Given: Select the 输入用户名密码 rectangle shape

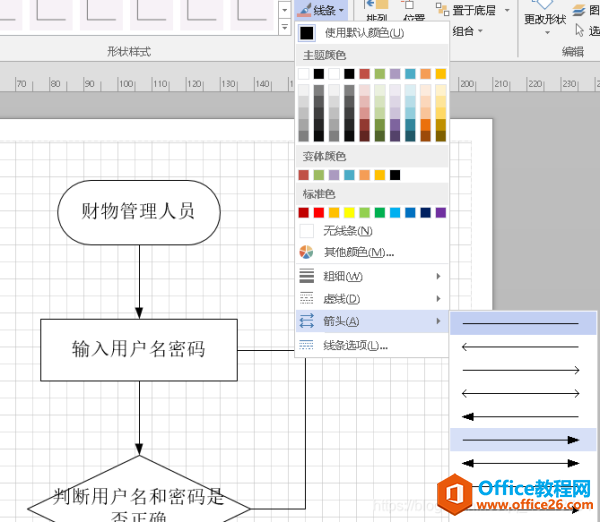Looking at the screenshot, I should tap(138, 349).
